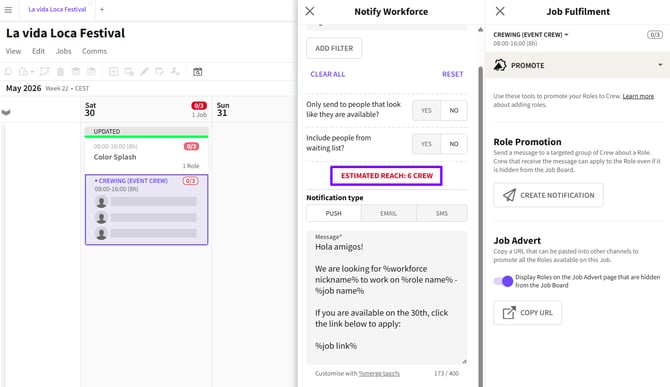Click the Promote megaphone icon
Screen dimensions: 670x387
[x=500, y=65]
